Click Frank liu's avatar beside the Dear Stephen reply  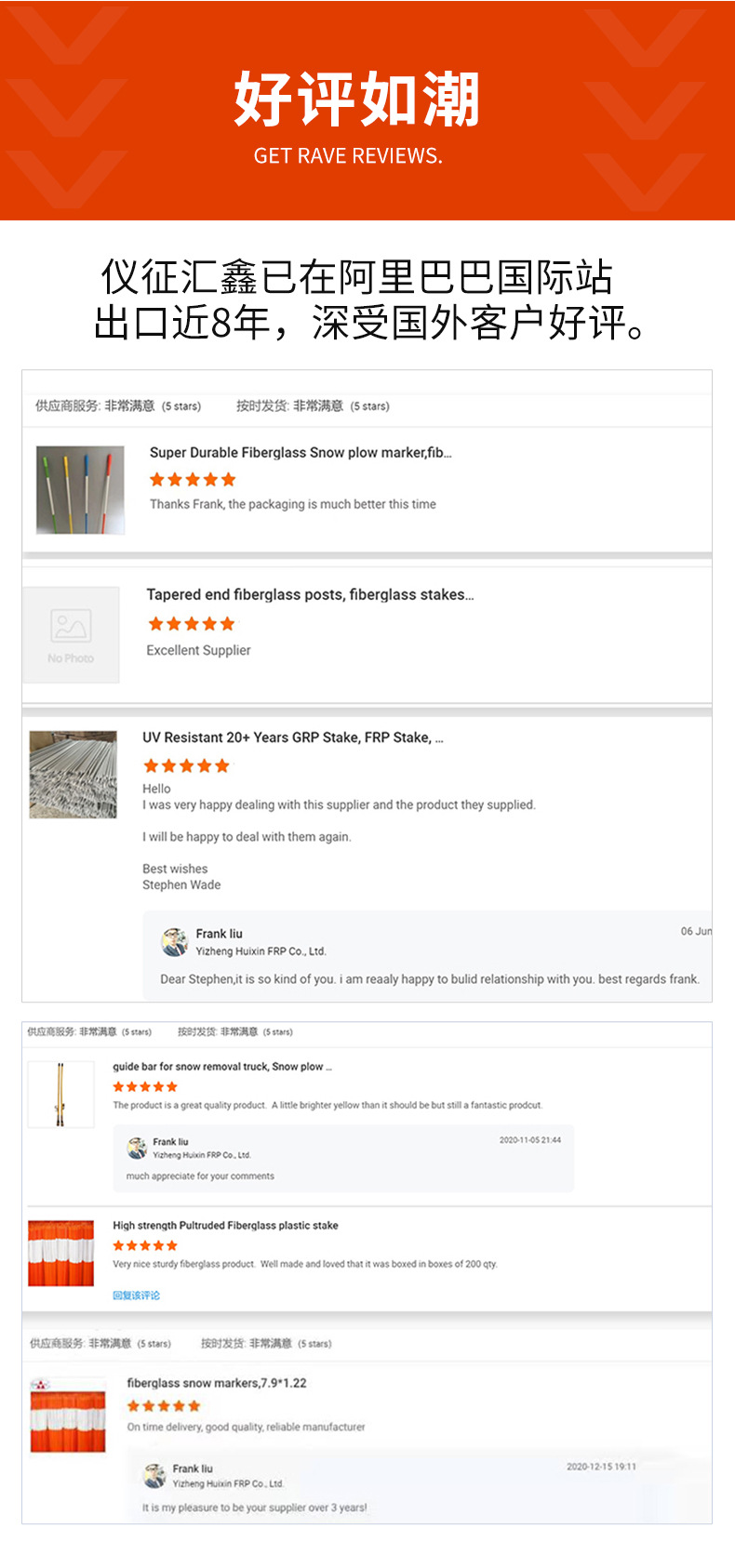click(174, 942)
